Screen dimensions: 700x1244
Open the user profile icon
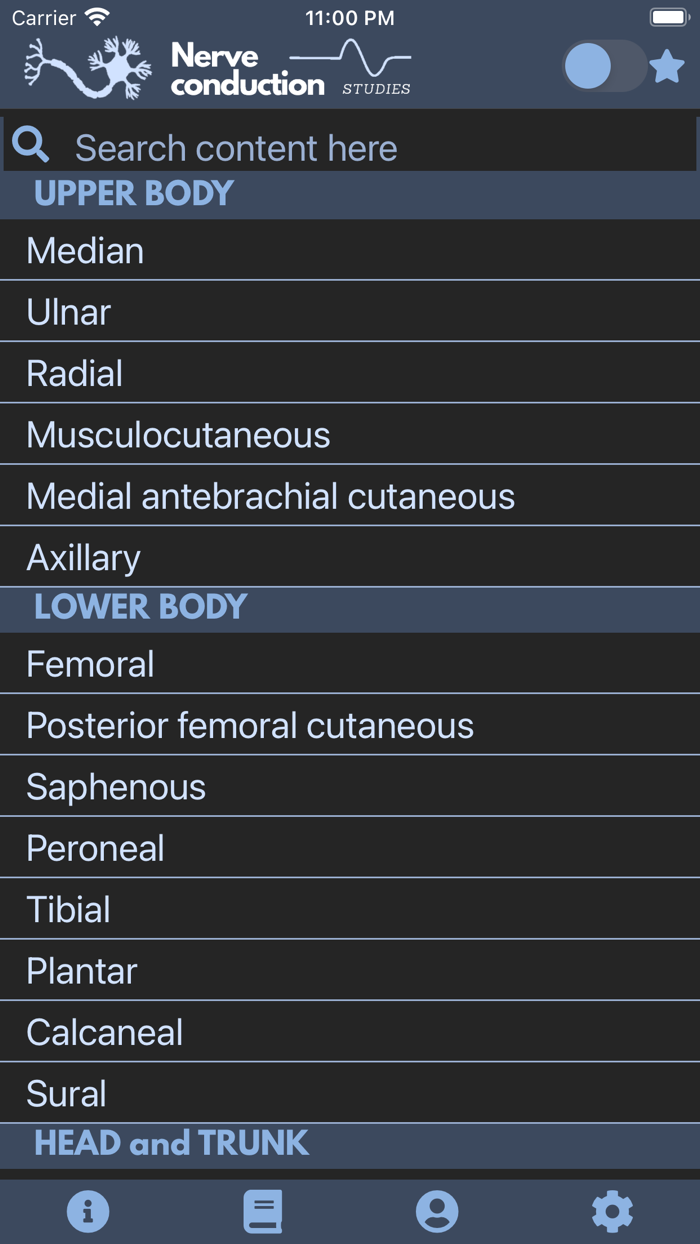tap(437, 1211)
